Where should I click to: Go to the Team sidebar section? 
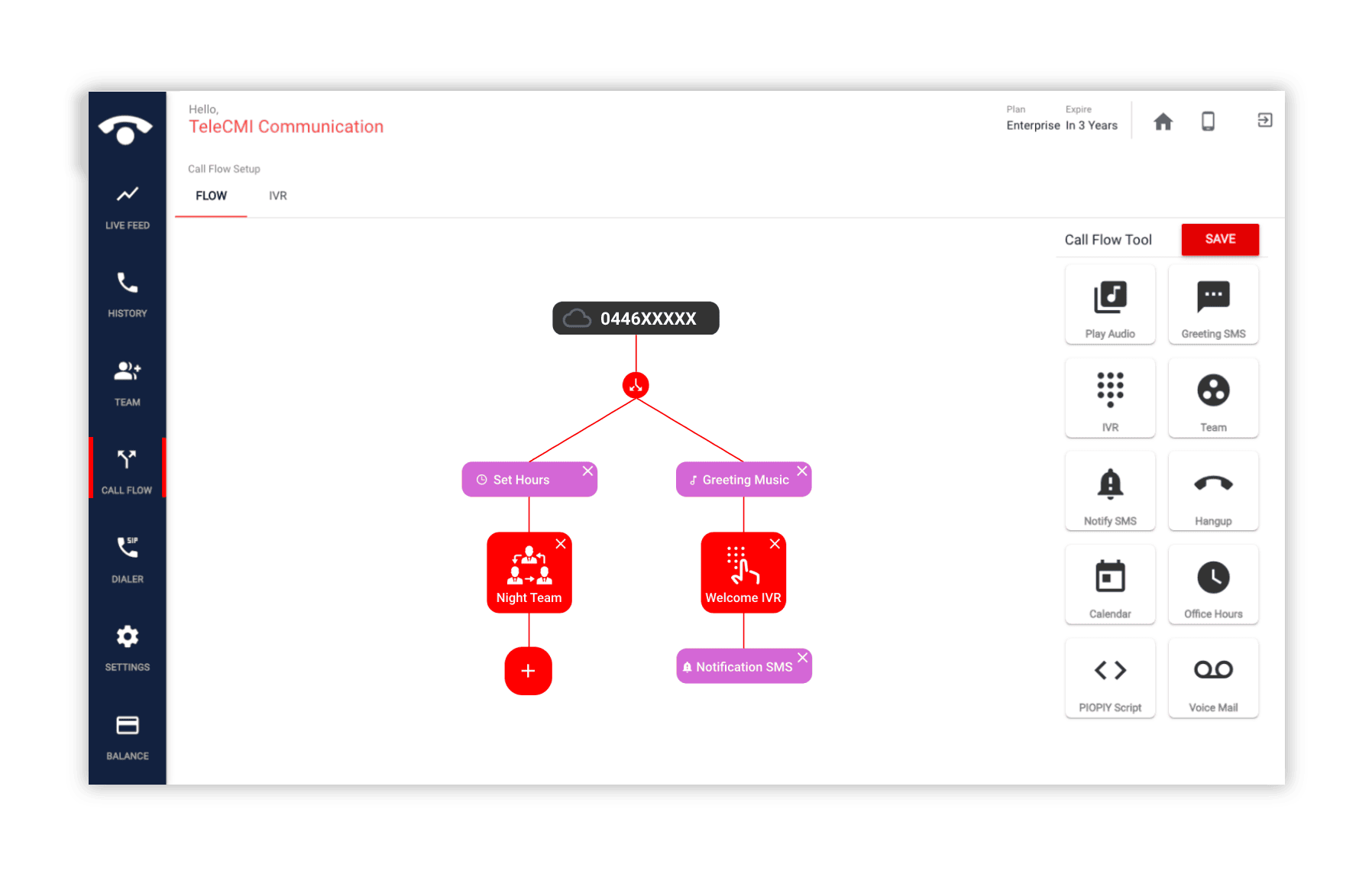click(x=127, y=384)
